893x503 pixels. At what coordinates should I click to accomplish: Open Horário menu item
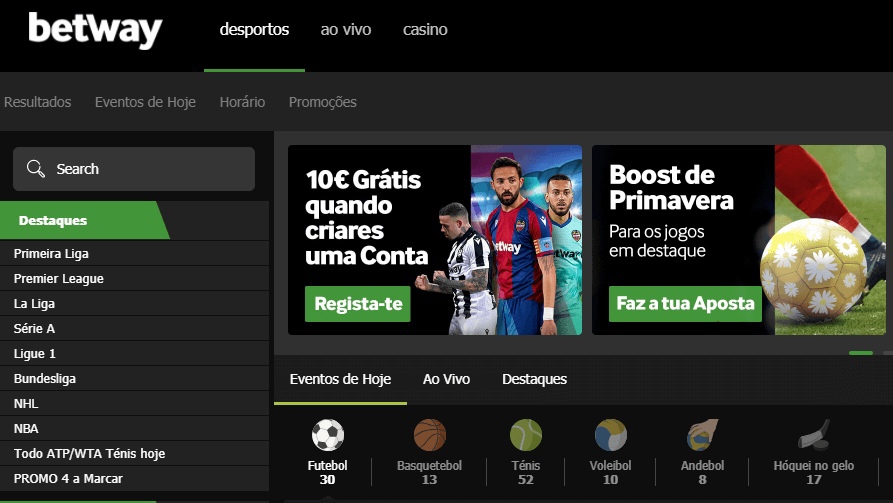242,102
